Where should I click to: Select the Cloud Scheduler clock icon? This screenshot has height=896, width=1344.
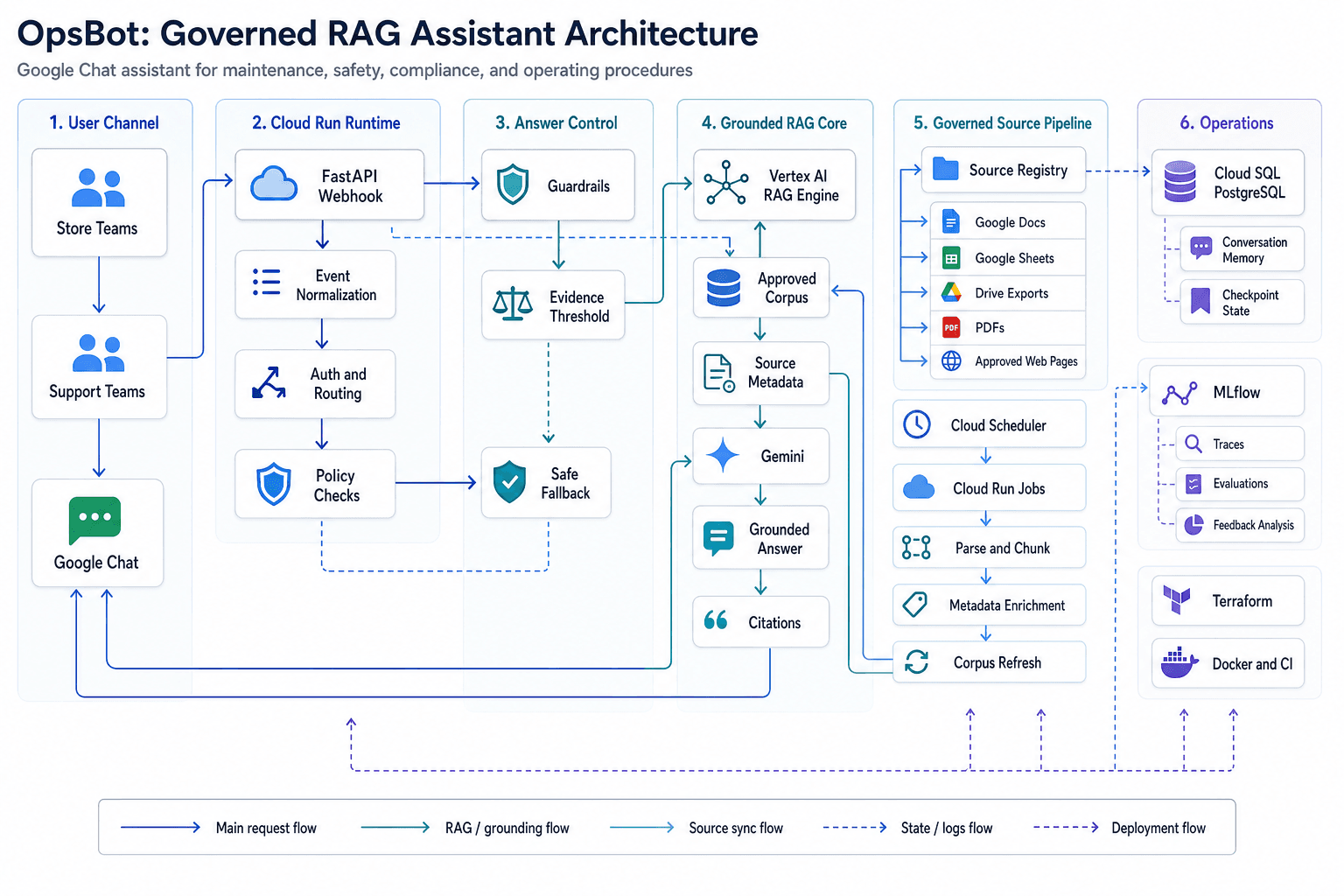(x=917, y=424)
